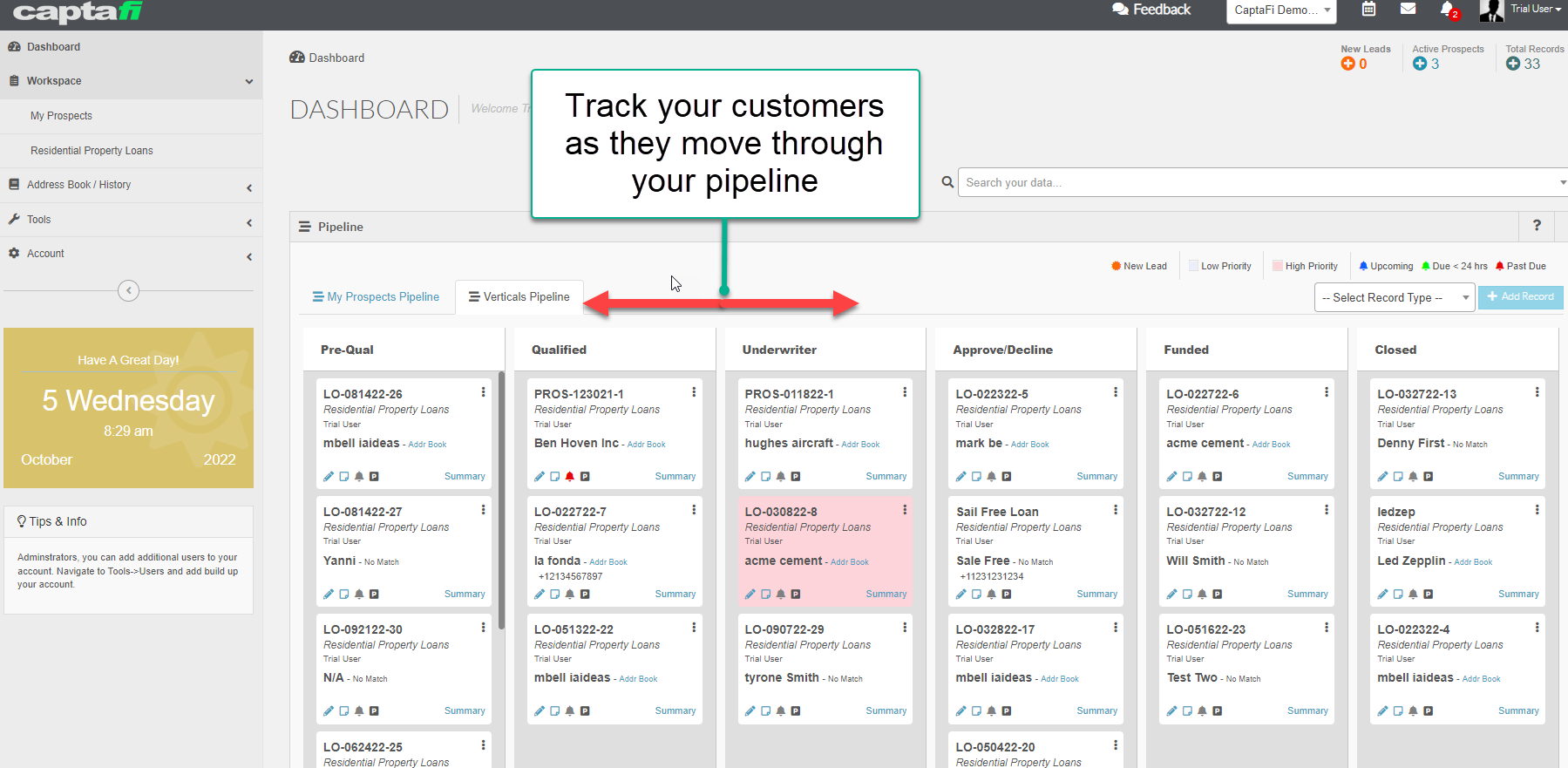This screenshot has width=1568, height=768.
Task: Open notifications bell with red badge
Action: (x=1448, y=10)
